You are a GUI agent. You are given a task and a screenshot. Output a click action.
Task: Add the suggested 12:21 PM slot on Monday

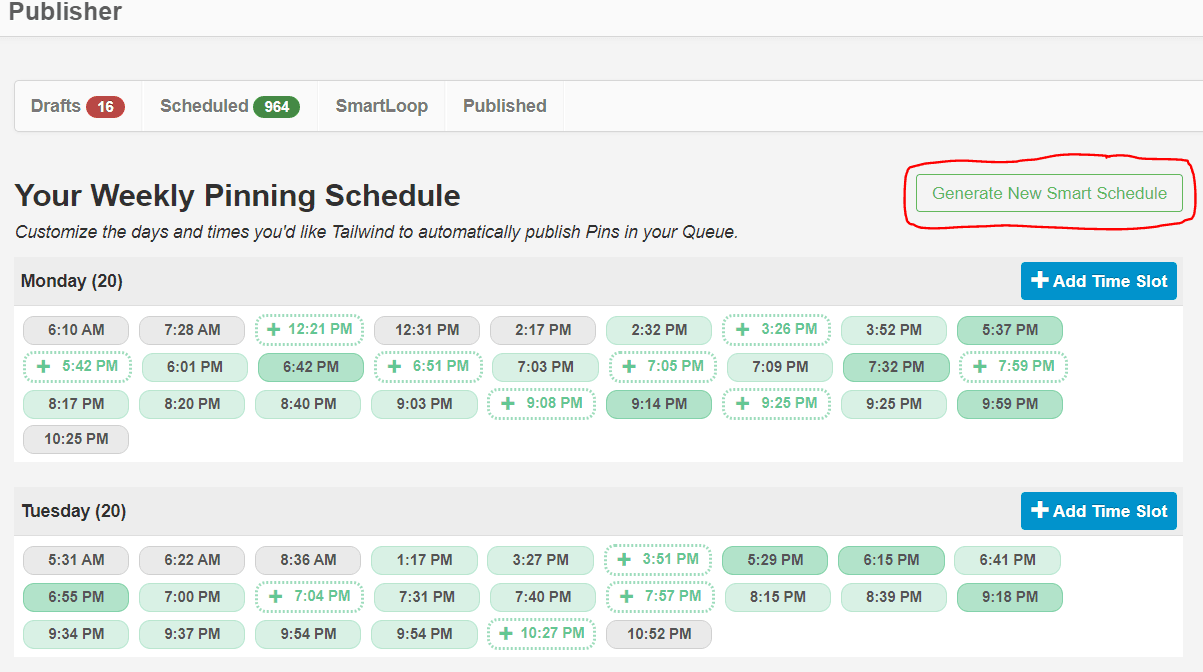(x=308, y=329)
